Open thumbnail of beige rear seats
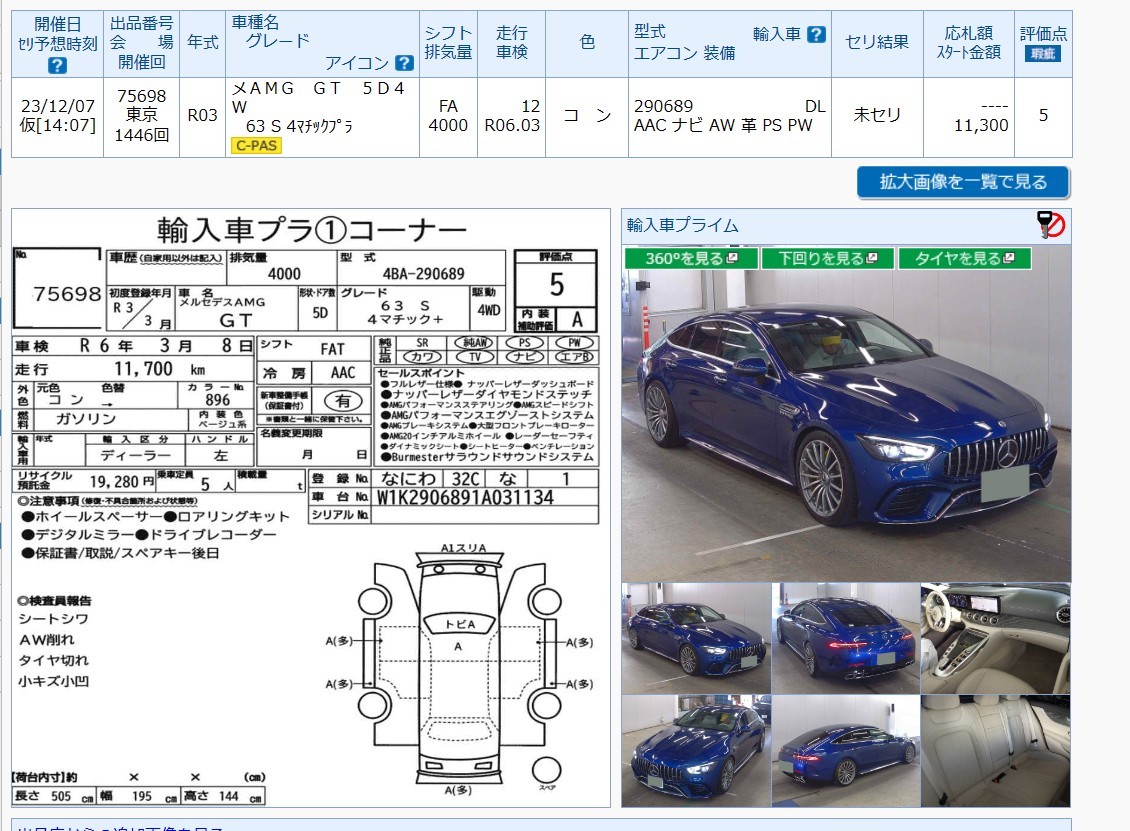 click(995, 750)
